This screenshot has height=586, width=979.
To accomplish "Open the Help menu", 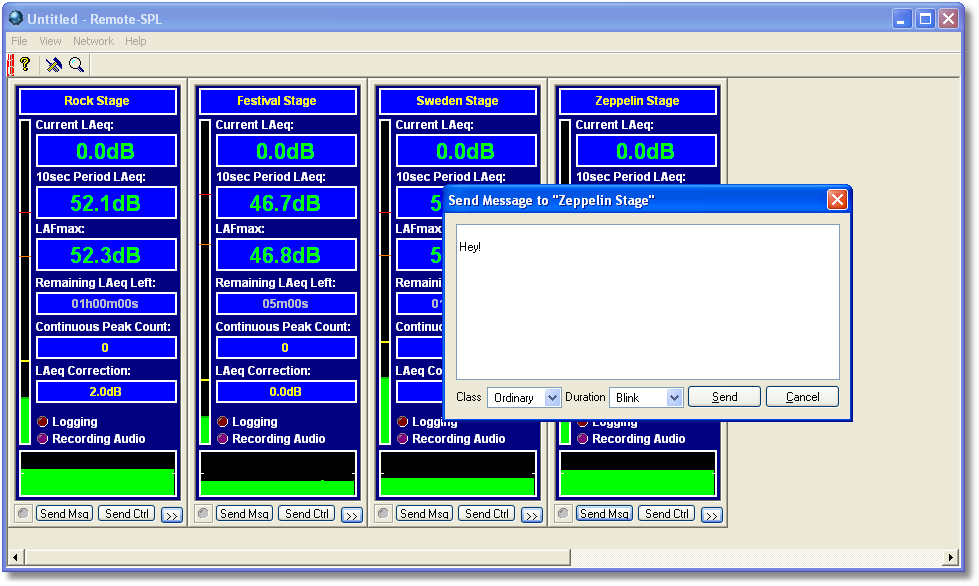I will [135, 41].
